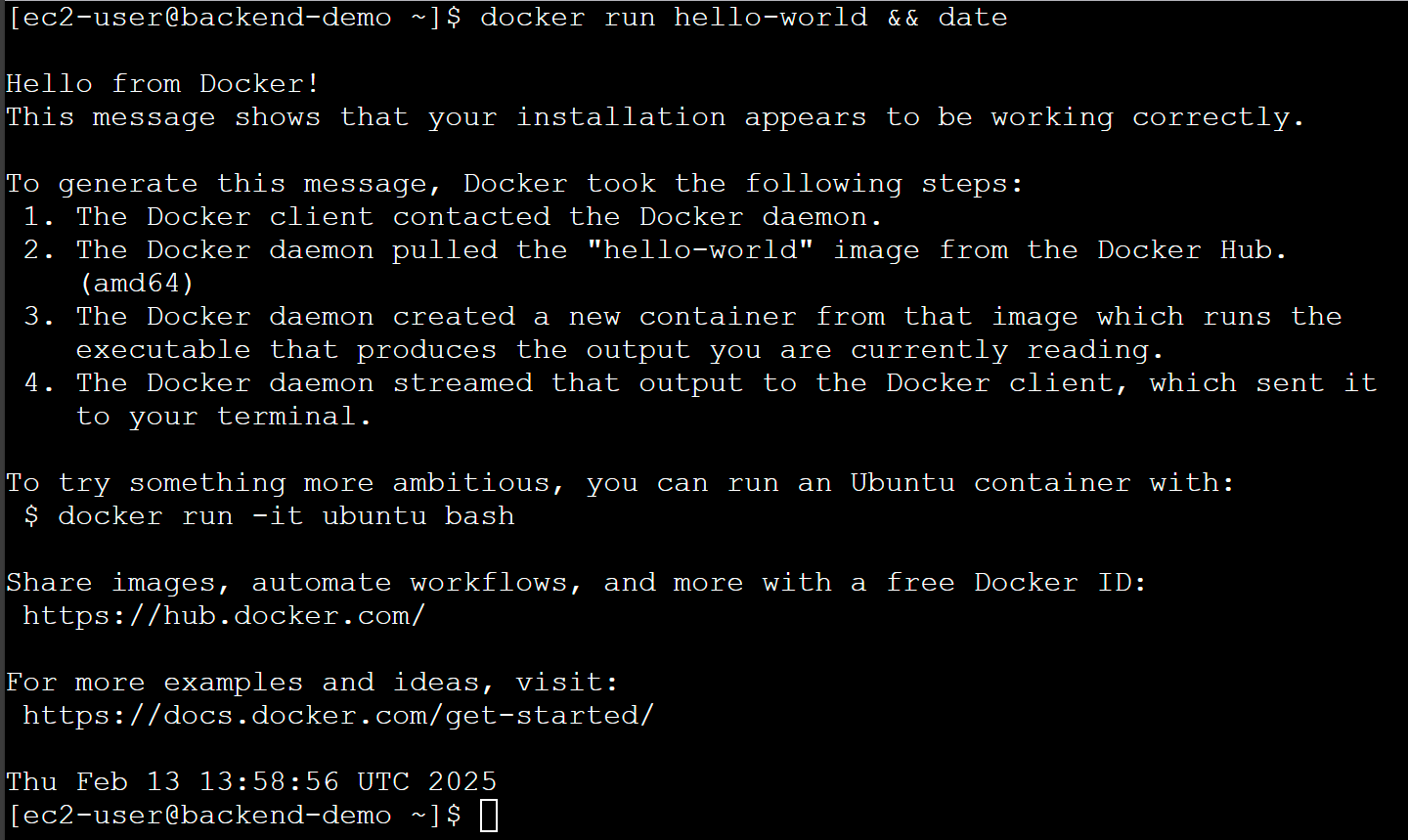The width and height of the screenshot is (1408, 840).
Task: Click the 'to your terminal.' continuation line
Action: point(224,417)
